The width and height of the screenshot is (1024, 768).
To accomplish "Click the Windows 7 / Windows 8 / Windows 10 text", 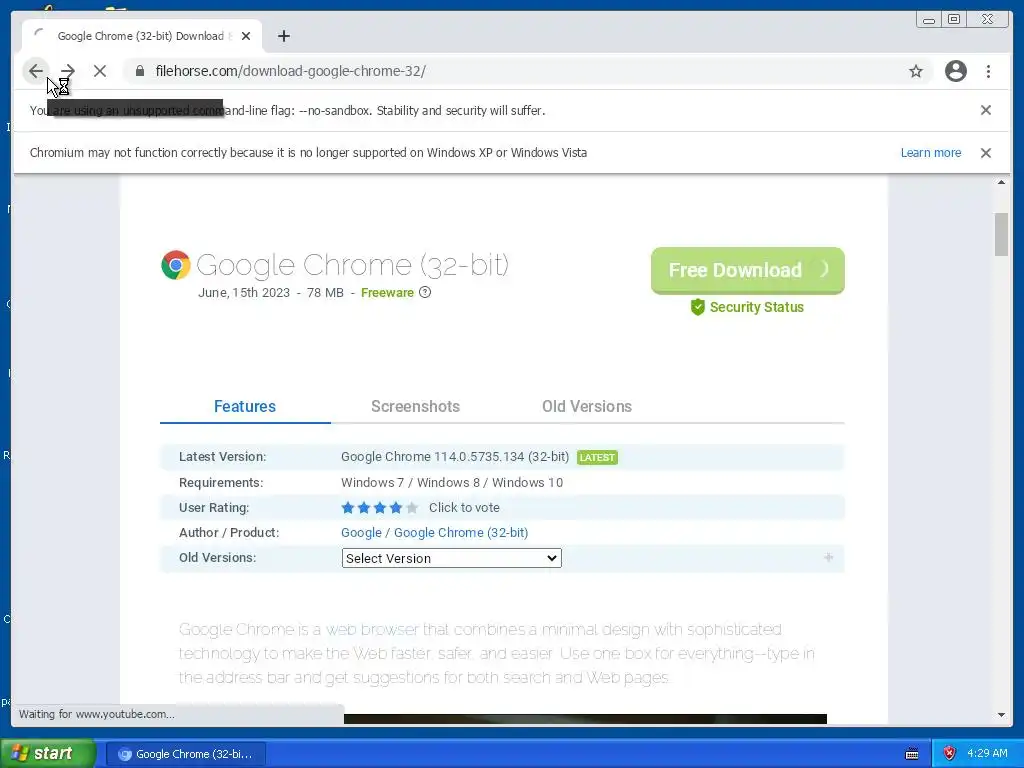I will tap(452, 483).
